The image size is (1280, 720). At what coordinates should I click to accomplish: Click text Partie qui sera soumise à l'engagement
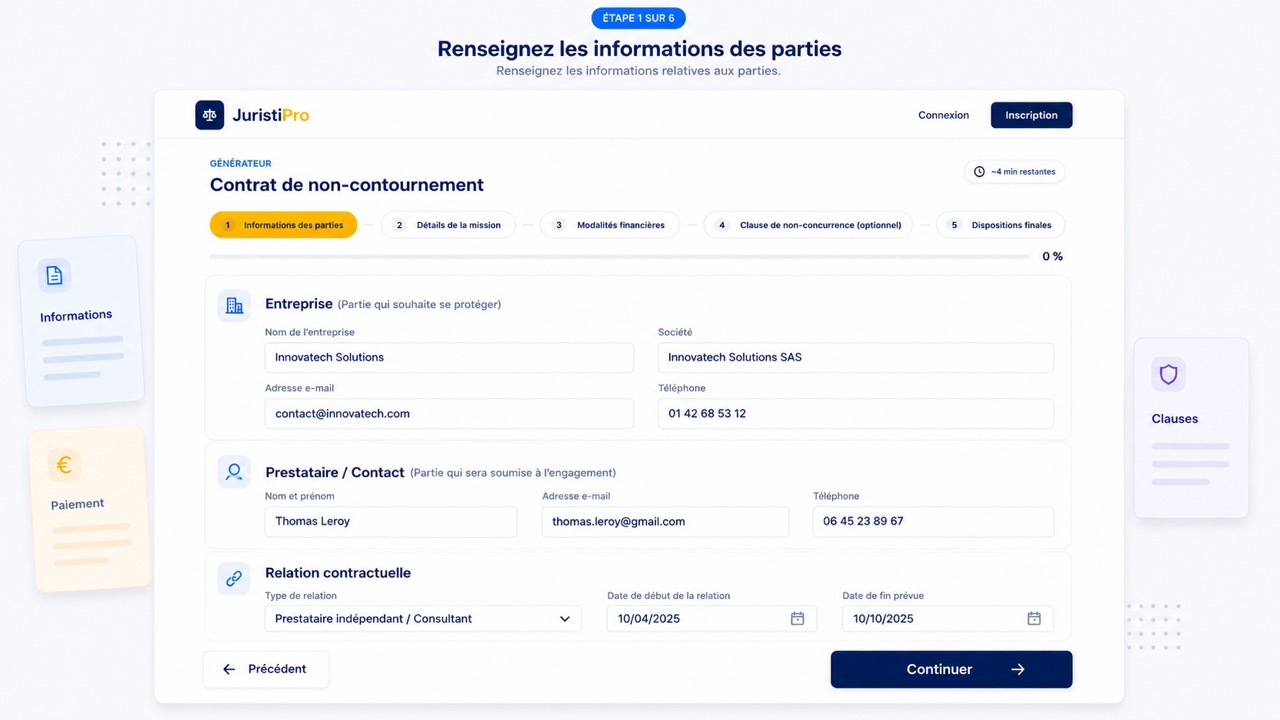pyautogui.click(x=513, y=472)
